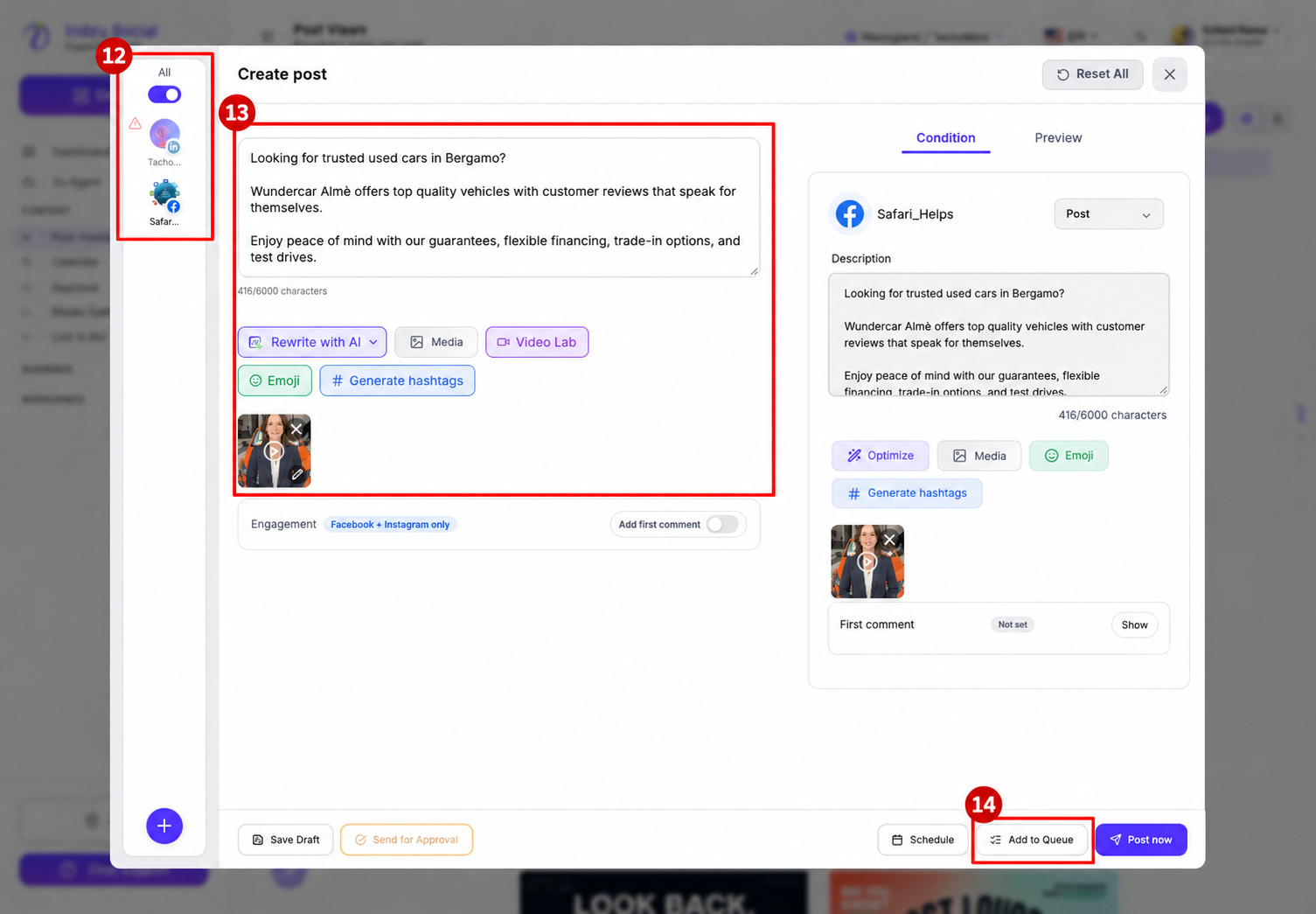This screenshot has height=914, width=1316.
Task: Open the Rewrite with AI dropdown
Action: [312, 342]
